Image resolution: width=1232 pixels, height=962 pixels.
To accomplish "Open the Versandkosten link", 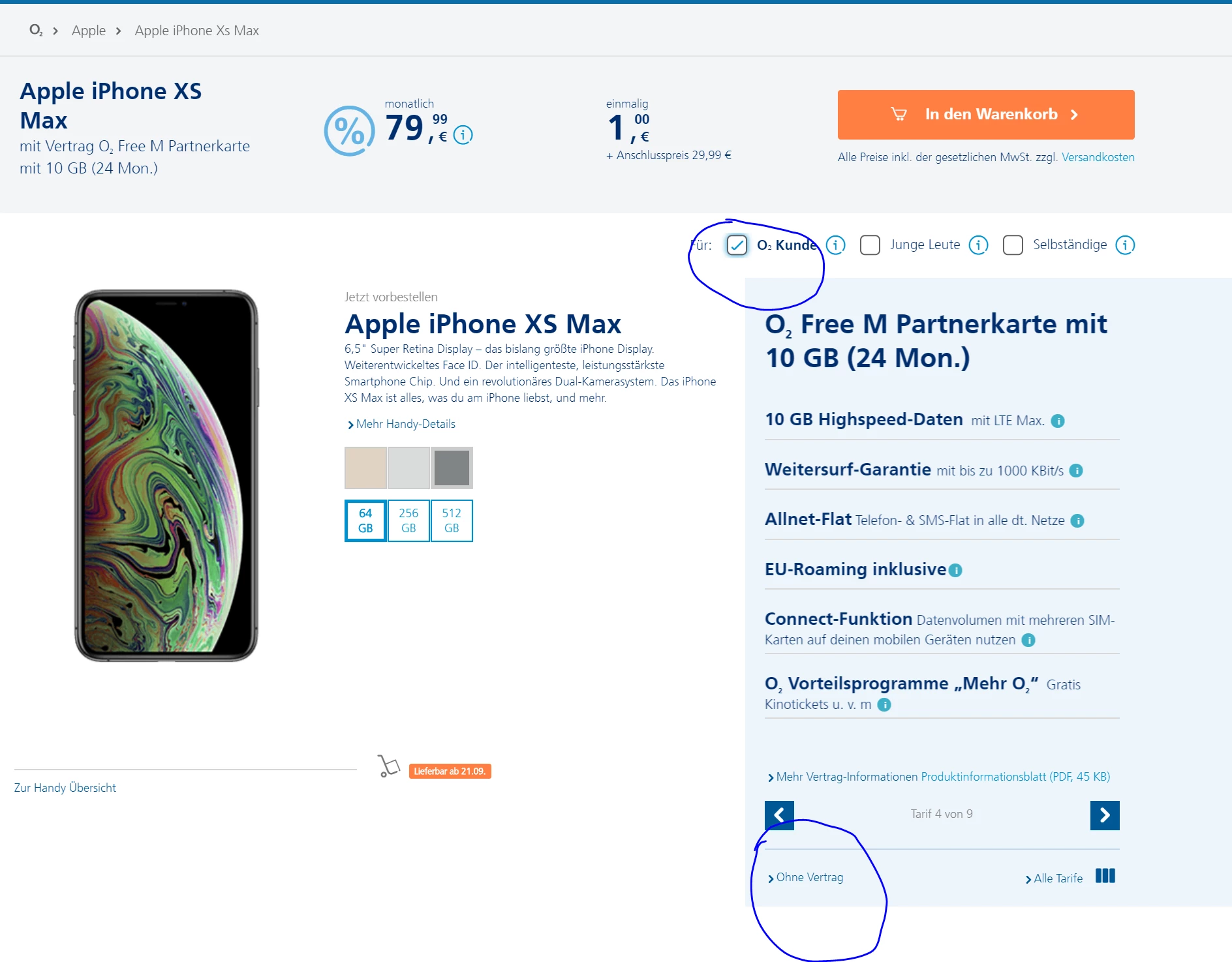I will (1098, 157).
